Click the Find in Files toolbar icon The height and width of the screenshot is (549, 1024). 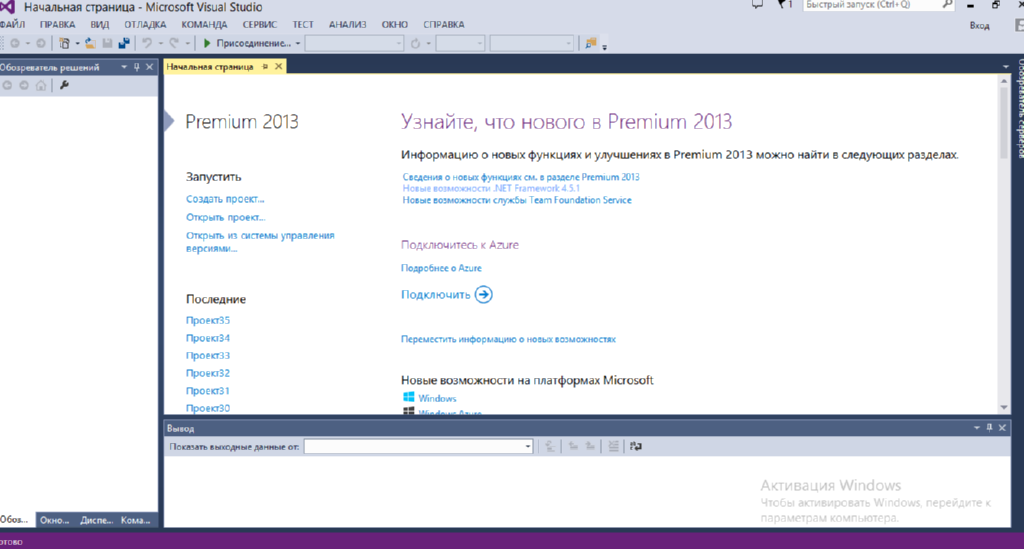590,43
